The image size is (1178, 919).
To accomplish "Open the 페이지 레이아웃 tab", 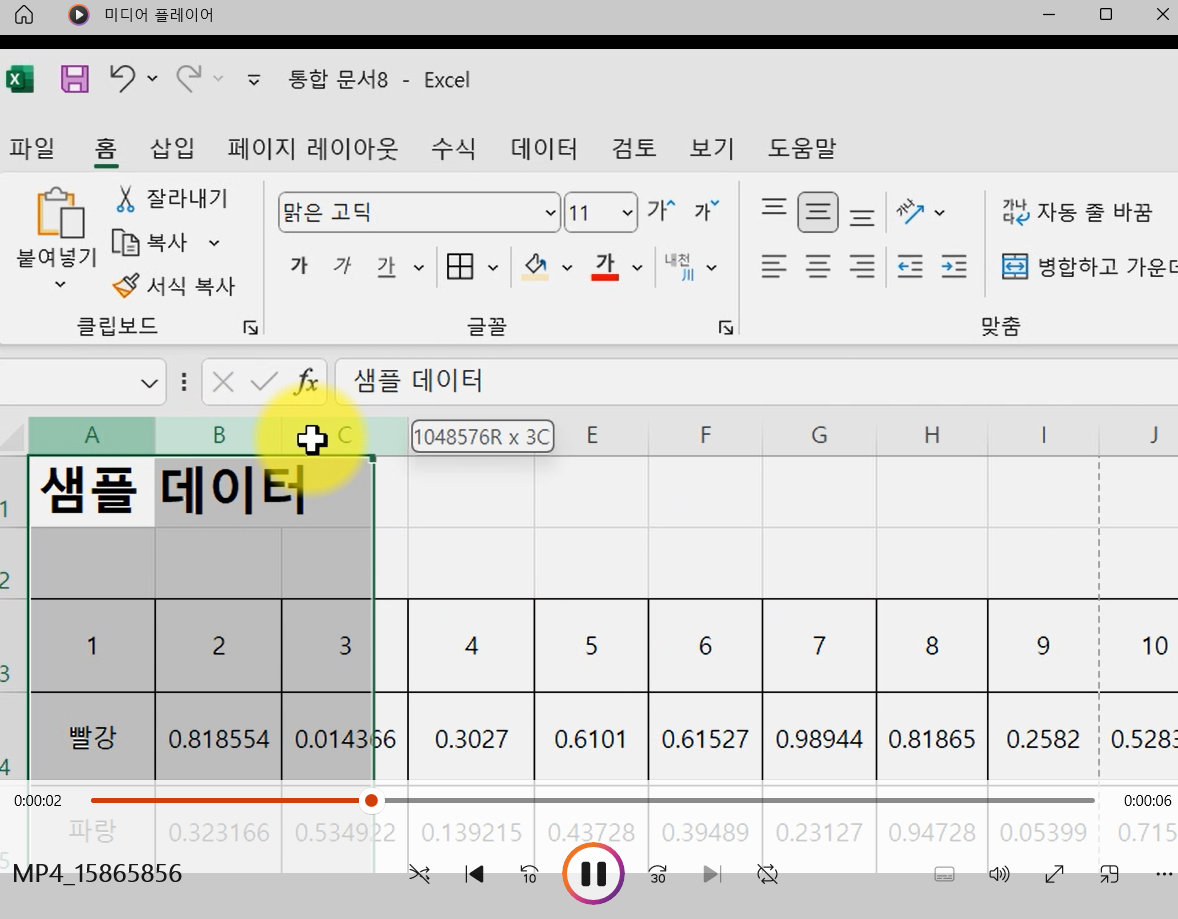I will [x=313, y=148].
